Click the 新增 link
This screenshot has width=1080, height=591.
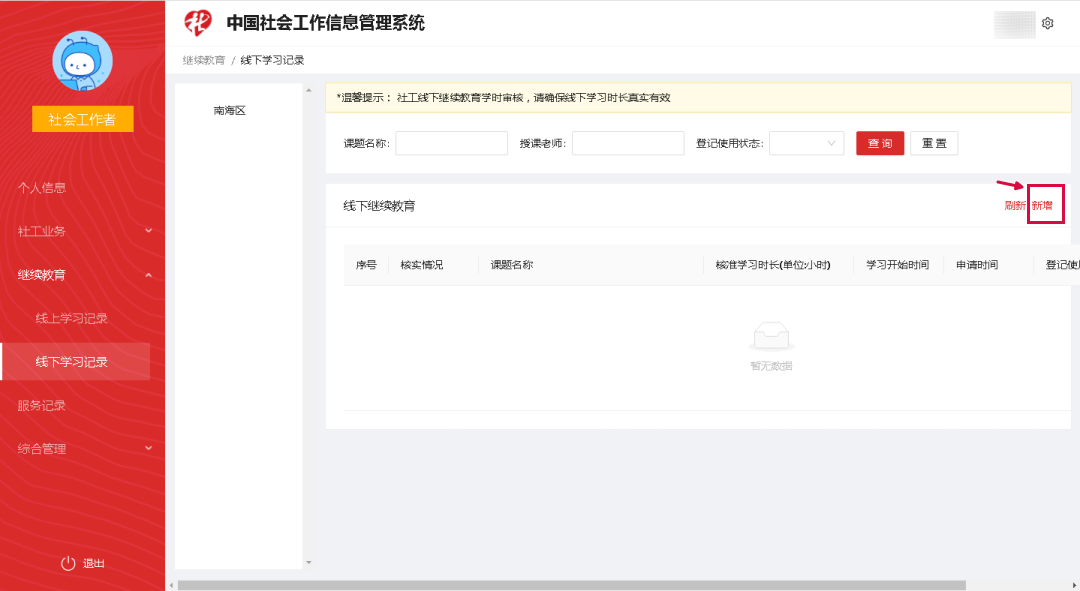click(1042, 205)
